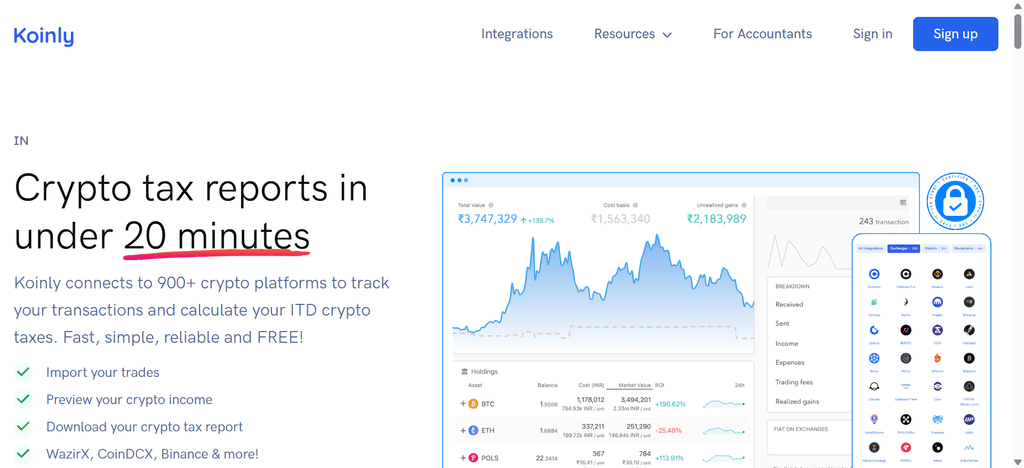Viewport: 1024px width, 468px height.
Task: Click the certified padlock security badge
Action: point(955,201)
